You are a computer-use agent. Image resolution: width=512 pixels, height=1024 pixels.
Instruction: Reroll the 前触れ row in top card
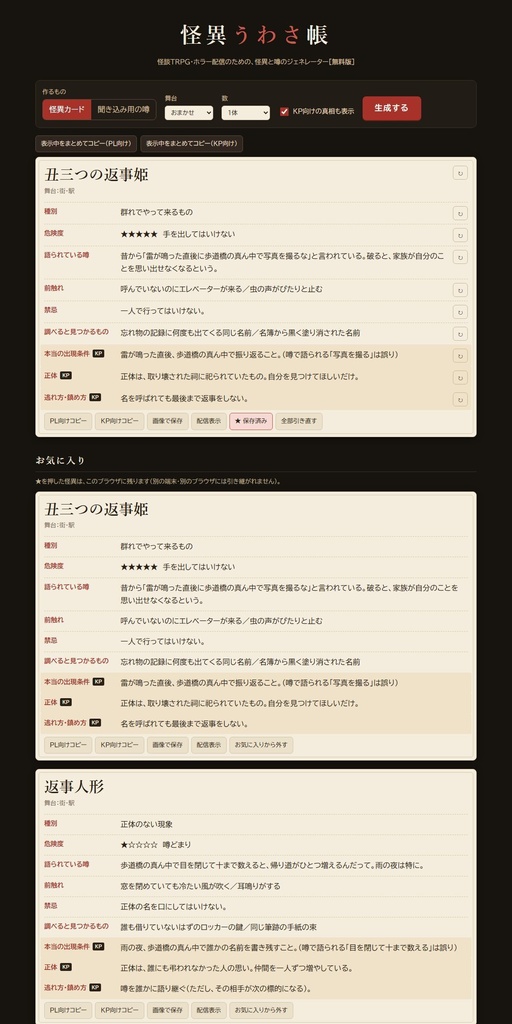(460, 290)
